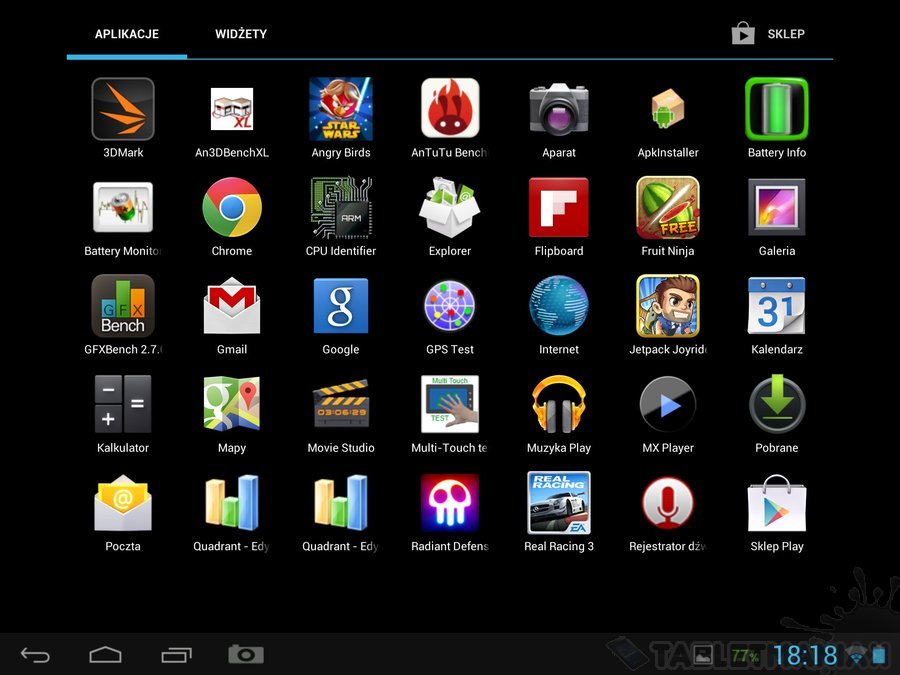The width and height of the screenshot is (900, 675).
Task: Open Fruit Ninja Free game
Action: click(x=668, y=207)
